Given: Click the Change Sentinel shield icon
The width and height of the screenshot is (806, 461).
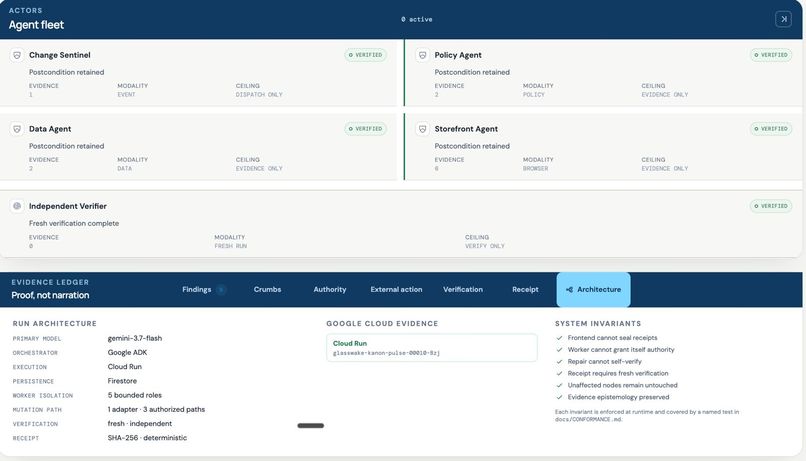Looking at the screenshot, I should pyautogui.click(x=17, y=55).
